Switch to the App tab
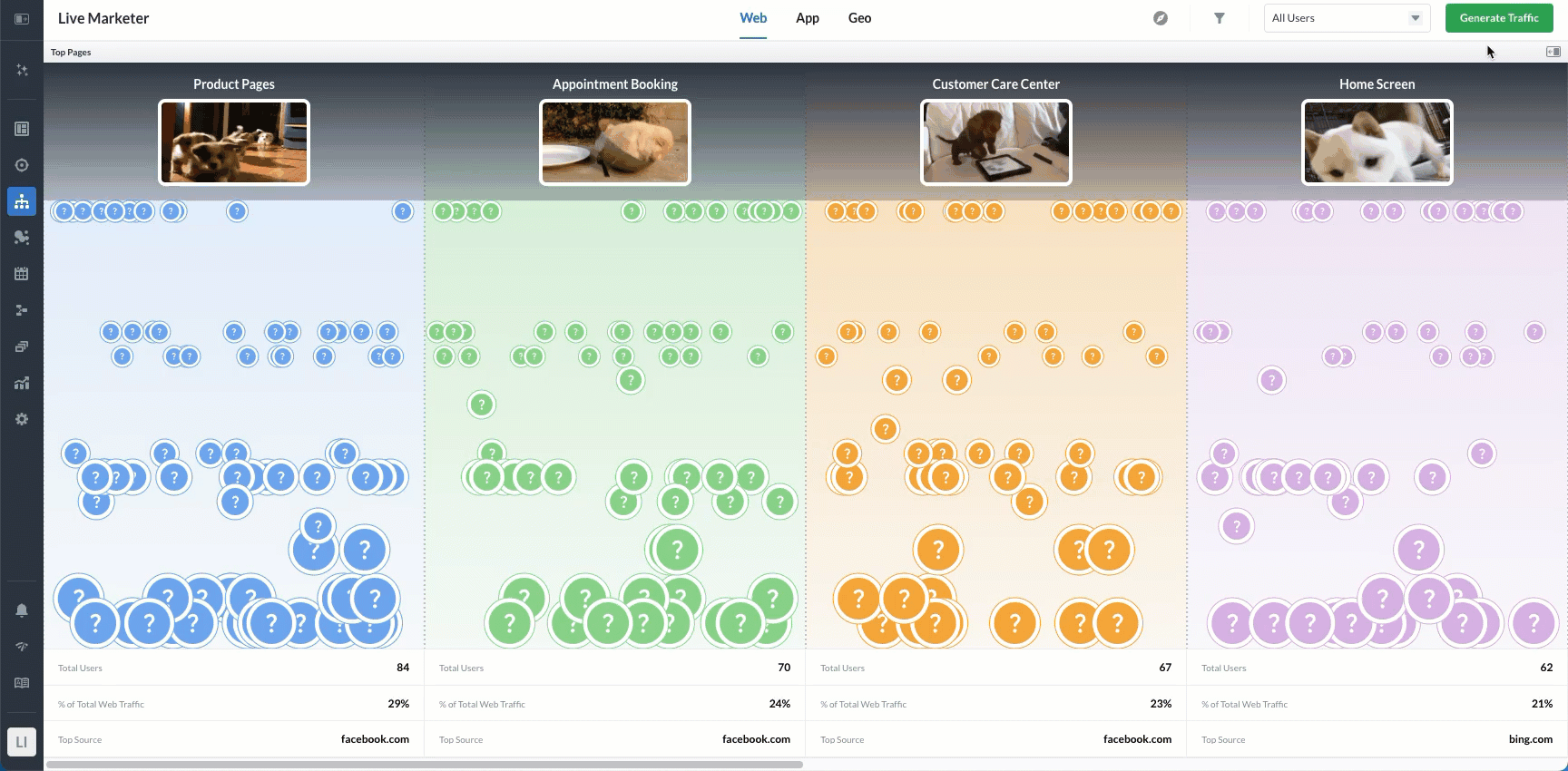The width and height of the screenshot is (1568, 771). tap(808, 18)
